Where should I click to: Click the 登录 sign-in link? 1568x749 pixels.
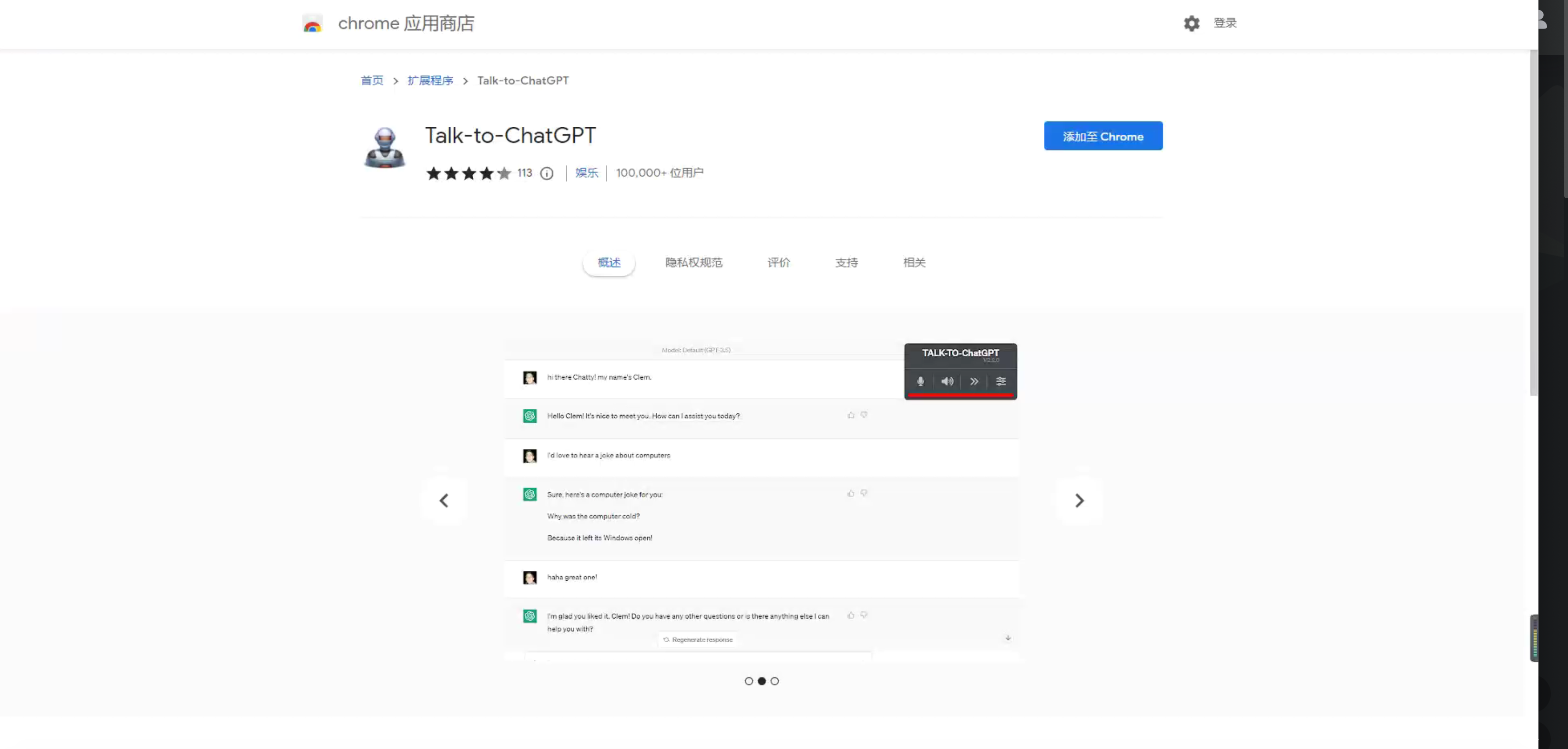(1225, 23)
